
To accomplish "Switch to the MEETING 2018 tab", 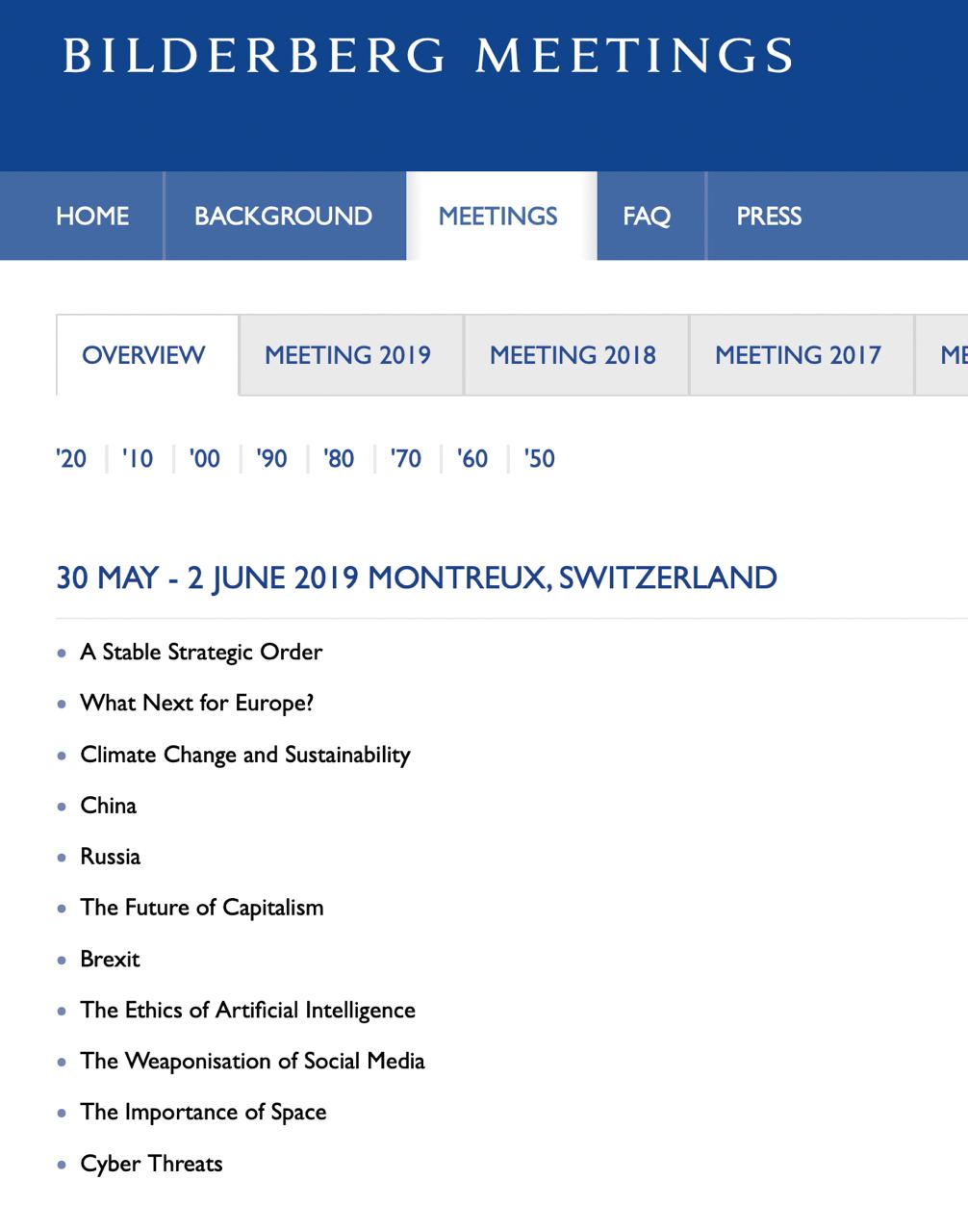I will [573, 355].
